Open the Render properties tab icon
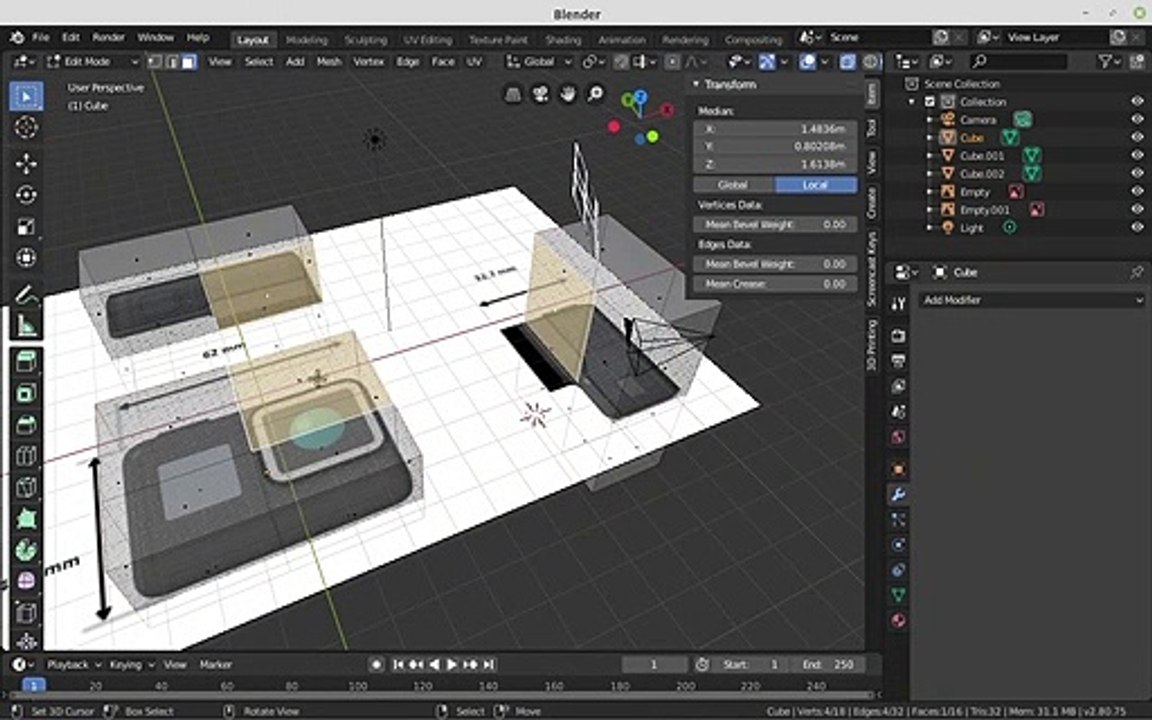The width and height of the screenshot is (1152, 720). [x=898, y=335]
